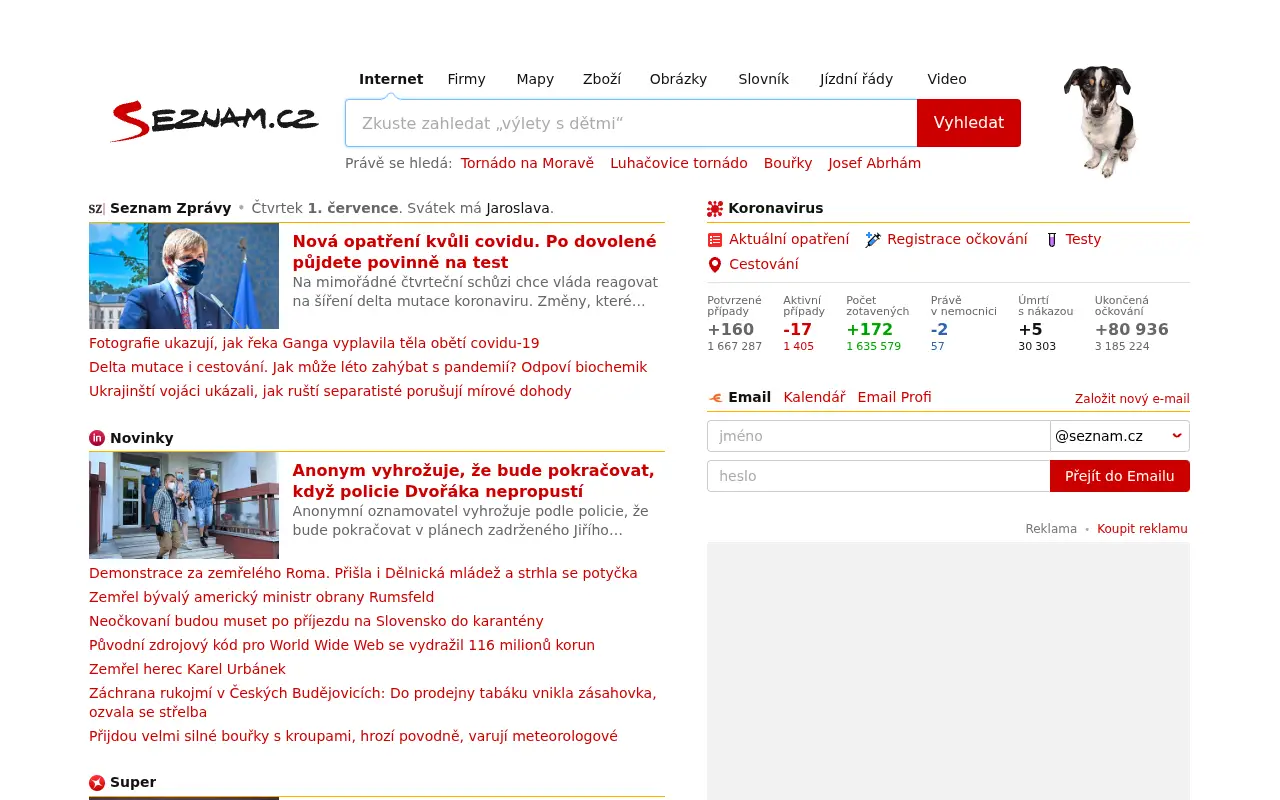Switch to the Mapy search tab

tap(535, 79)
